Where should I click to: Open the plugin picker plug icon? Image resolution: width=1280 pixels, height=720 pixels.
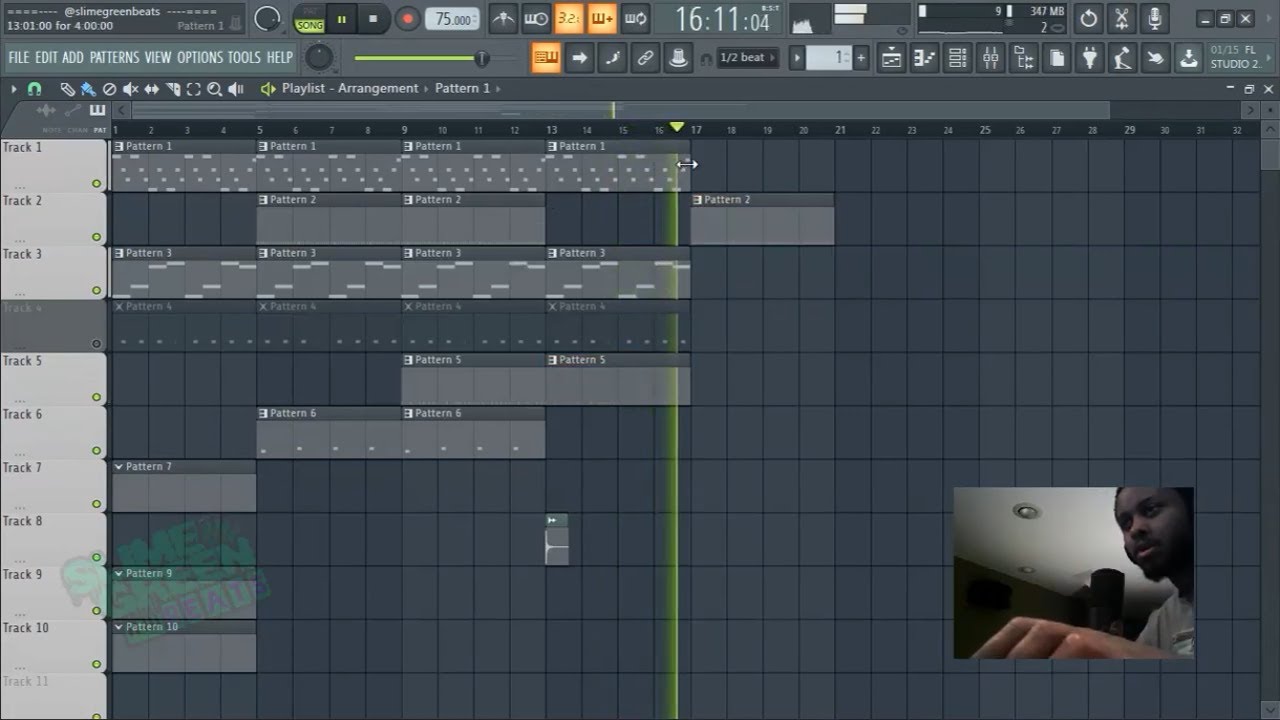pyautogui.click(x=1089, y=58)
